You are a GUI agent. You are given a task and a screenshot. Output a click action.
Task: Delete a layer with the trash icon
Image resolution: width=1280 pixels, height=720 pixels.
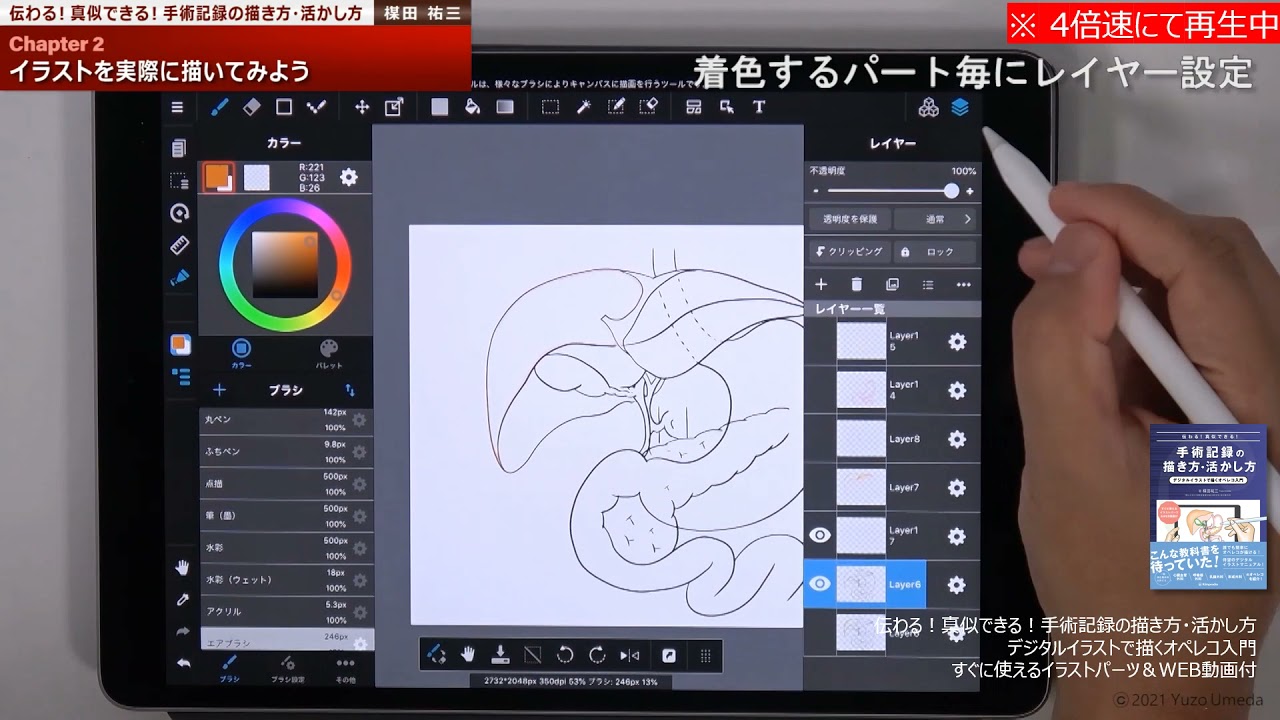click(857, 284)
